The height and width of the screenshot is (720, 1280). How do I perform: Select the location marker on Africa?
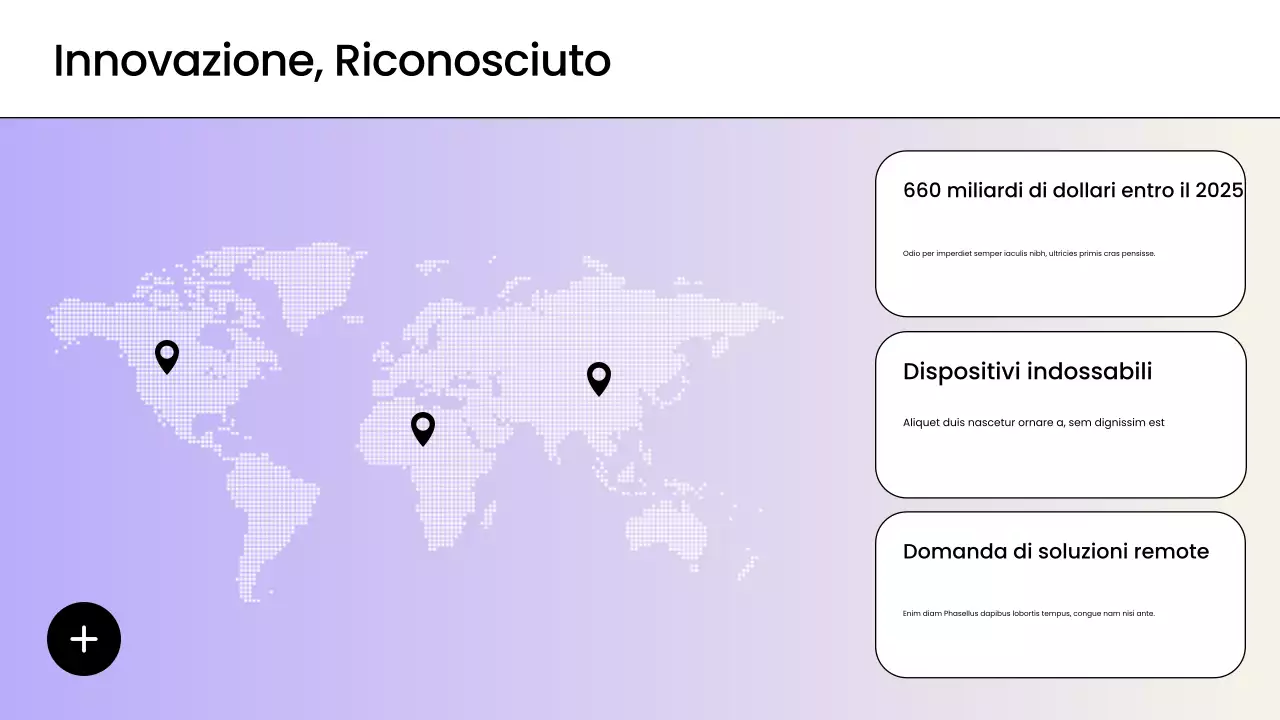(x=422, y=428)
